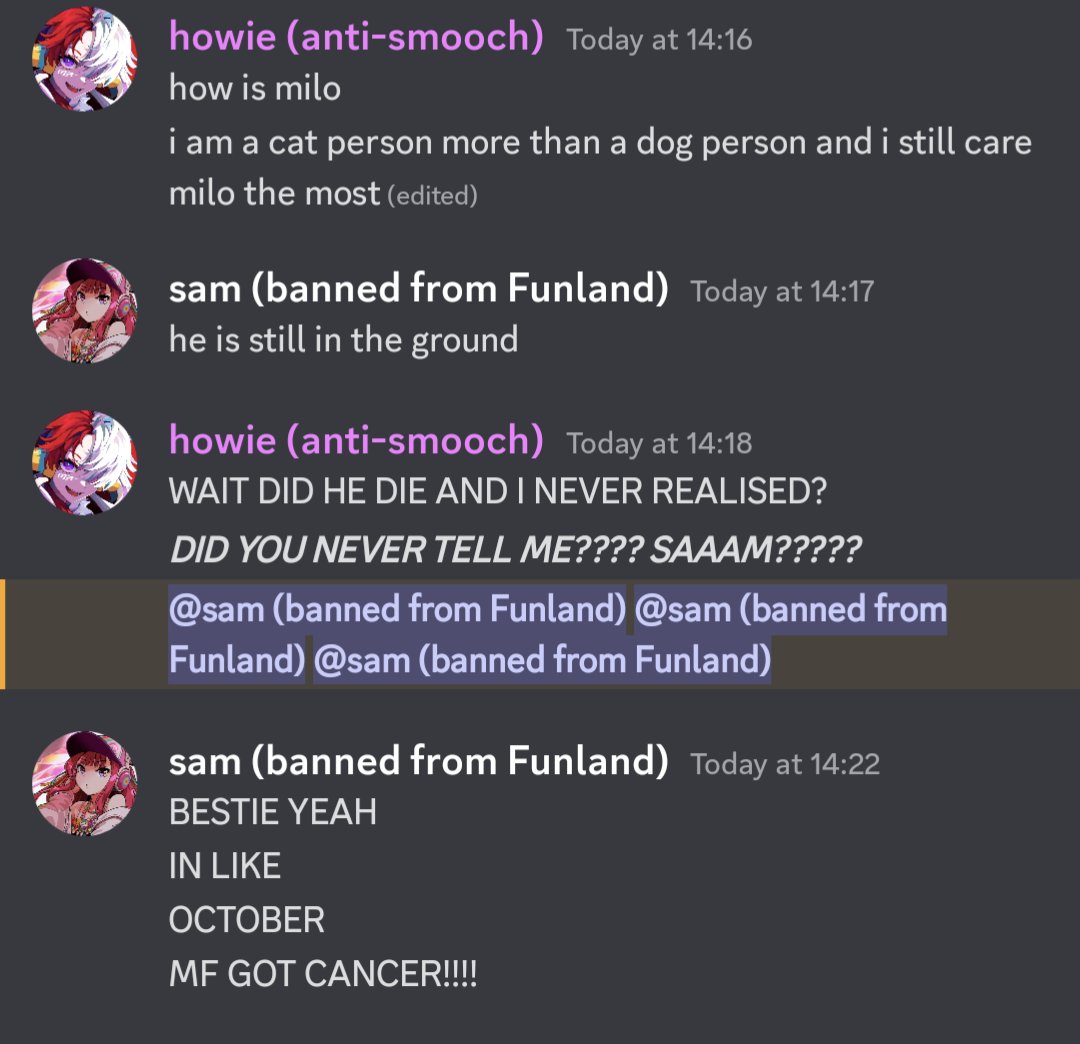
Task: Open howie's avatar on the 14:16 message
Action: point(85,59)
